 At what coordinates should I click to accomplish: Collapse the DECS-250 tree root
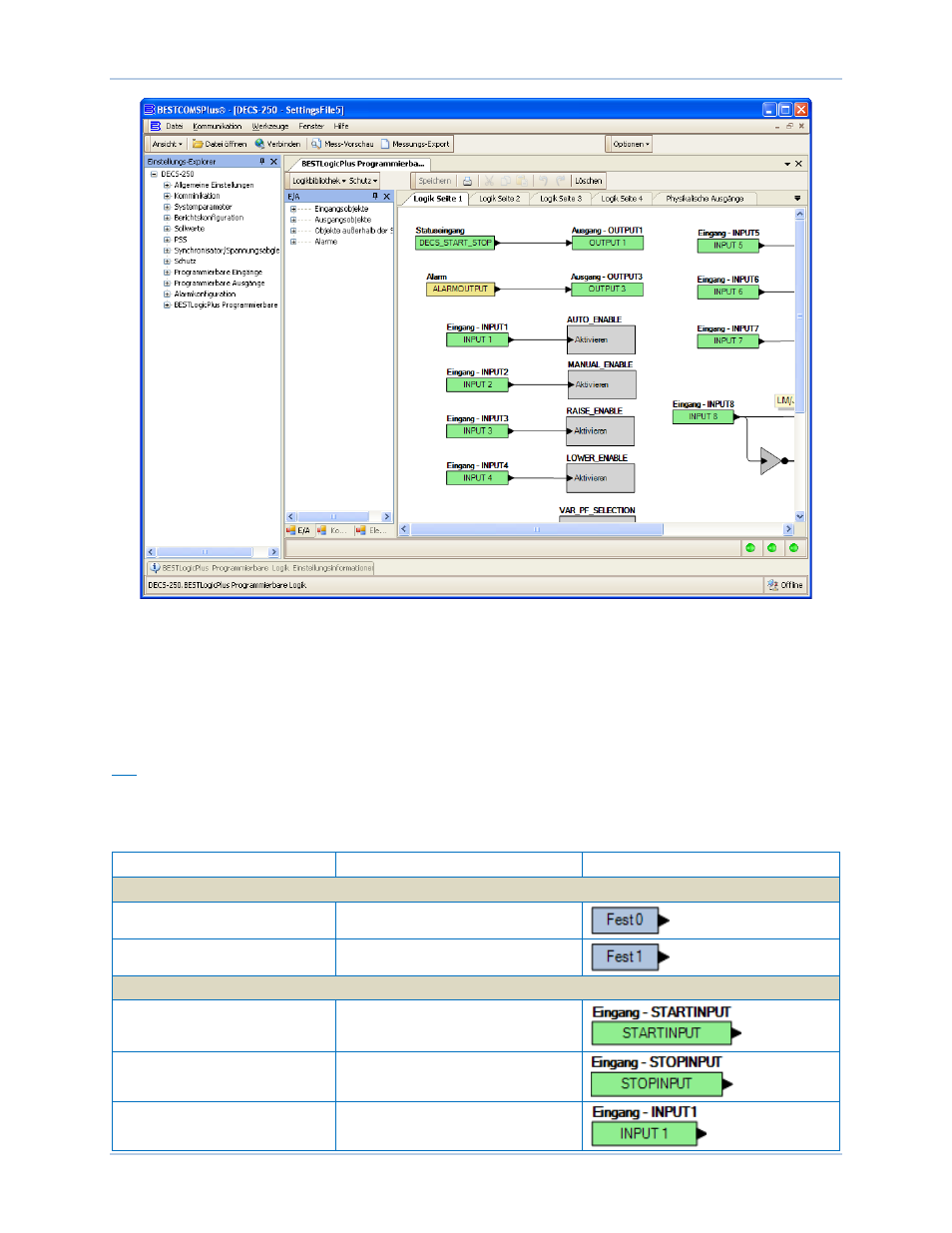coord(154,174)
